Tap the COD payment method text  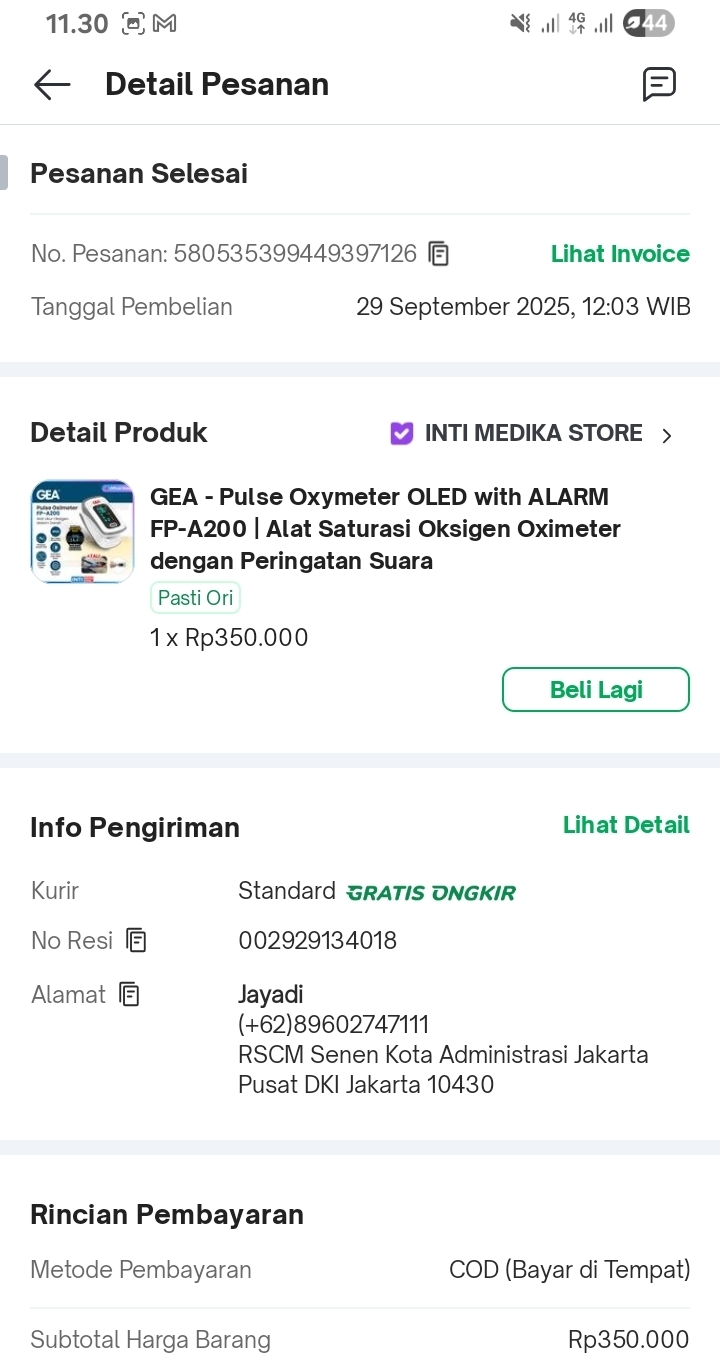[x=569, y=1270]
